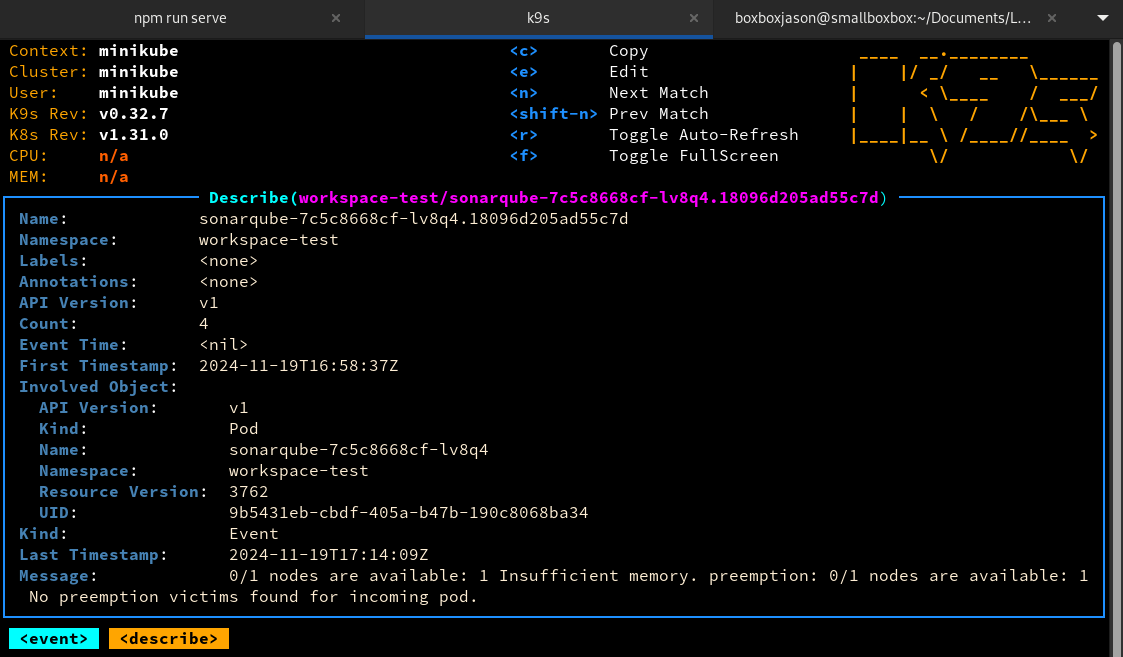This screenshot has height=657, width=1123.
Task: Click the K8s Rev v1.31.0 value
Action: click(133, 135)
